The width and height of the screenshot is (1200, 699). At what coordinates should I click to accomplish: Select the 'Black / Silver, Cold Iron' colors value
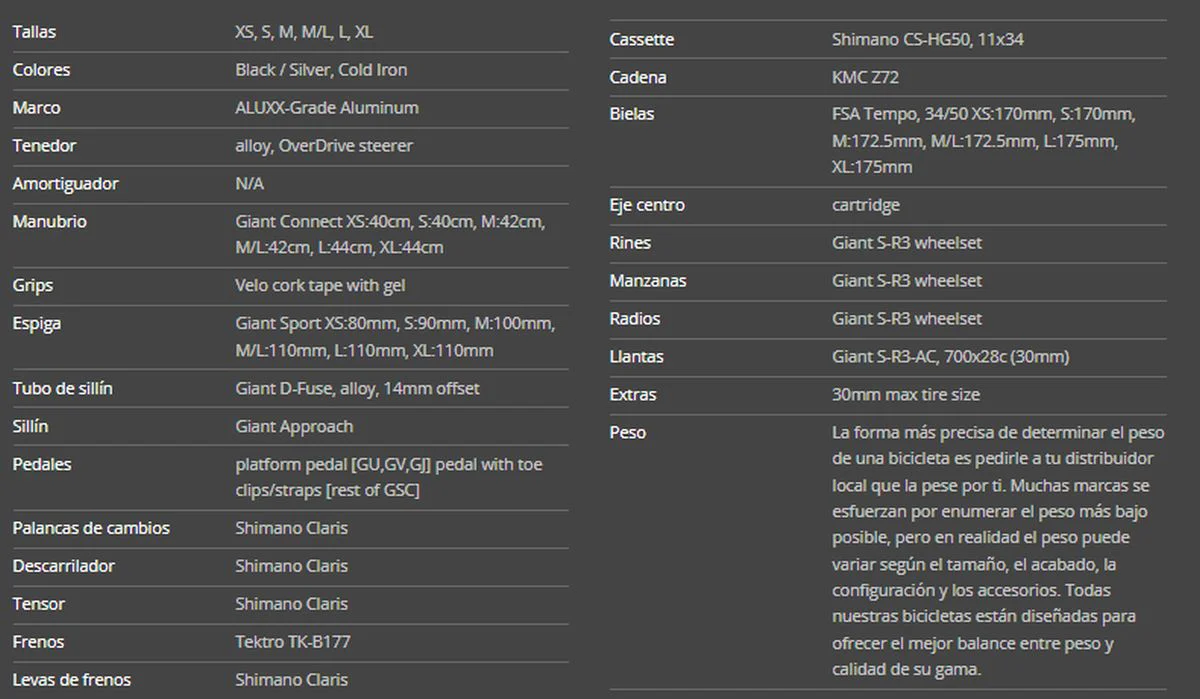pos(321,70)
